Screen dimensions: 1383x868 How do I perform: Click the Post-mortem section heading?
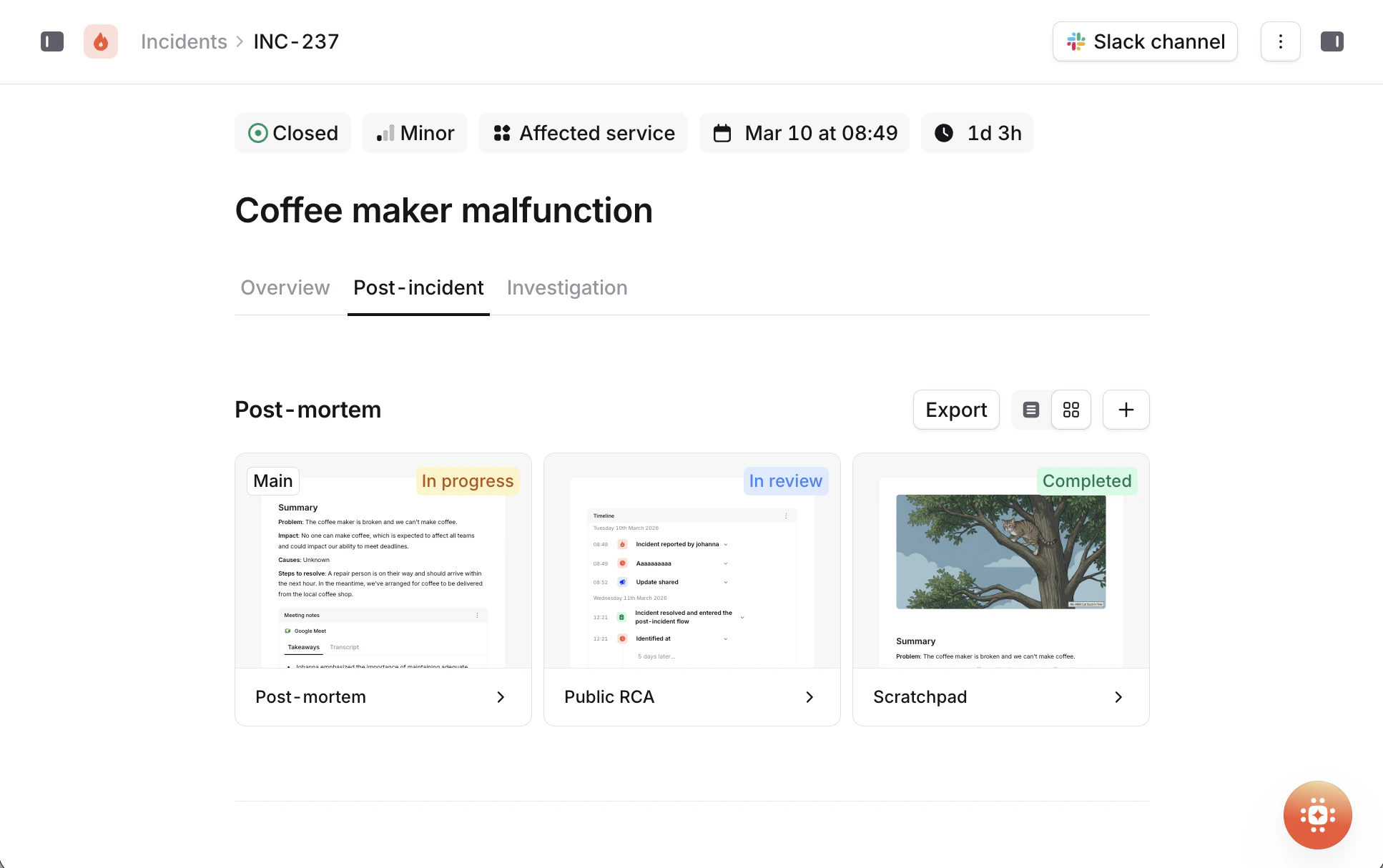pyautogui.click(x=308, y=410)
